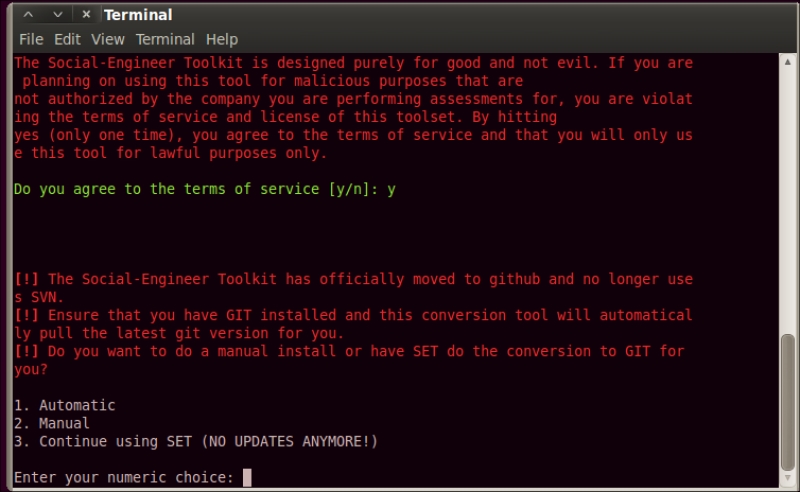This screenshot has height=492, width=800.
Task: Open the Terminal menu
Action: [x=165, y=39]
